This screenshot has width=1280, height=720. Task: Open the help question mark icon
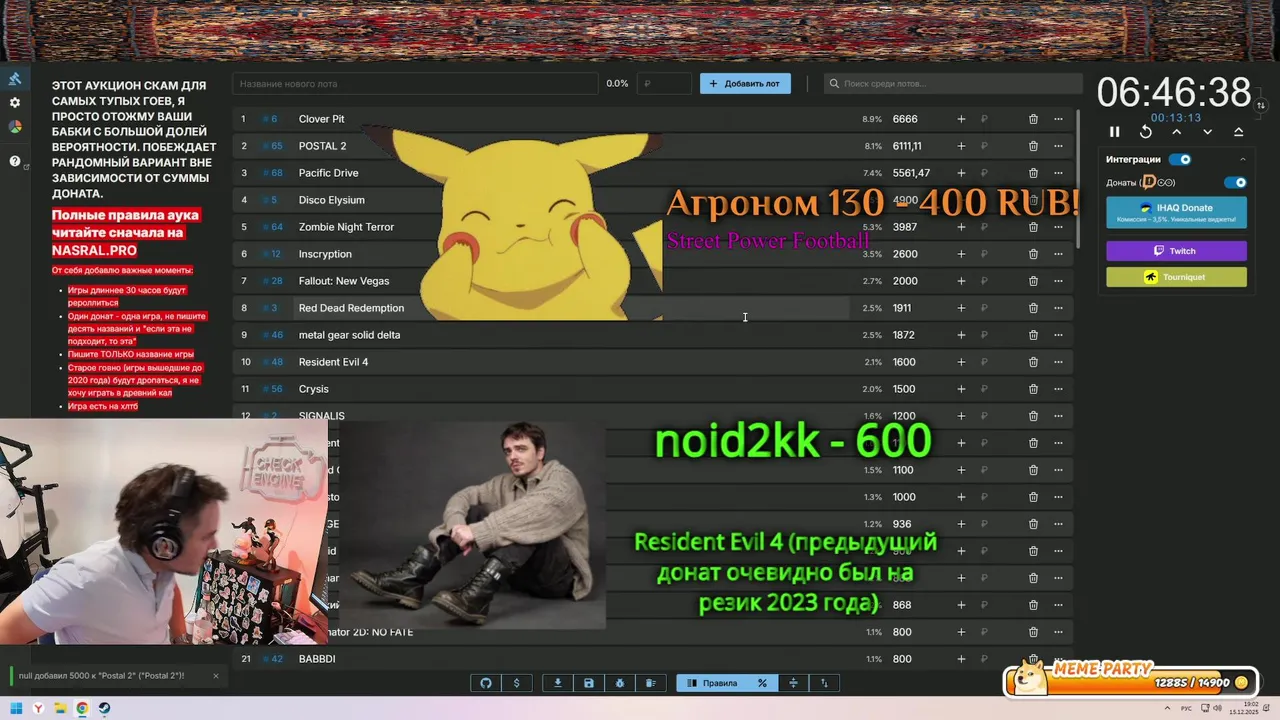pos(15,161)
